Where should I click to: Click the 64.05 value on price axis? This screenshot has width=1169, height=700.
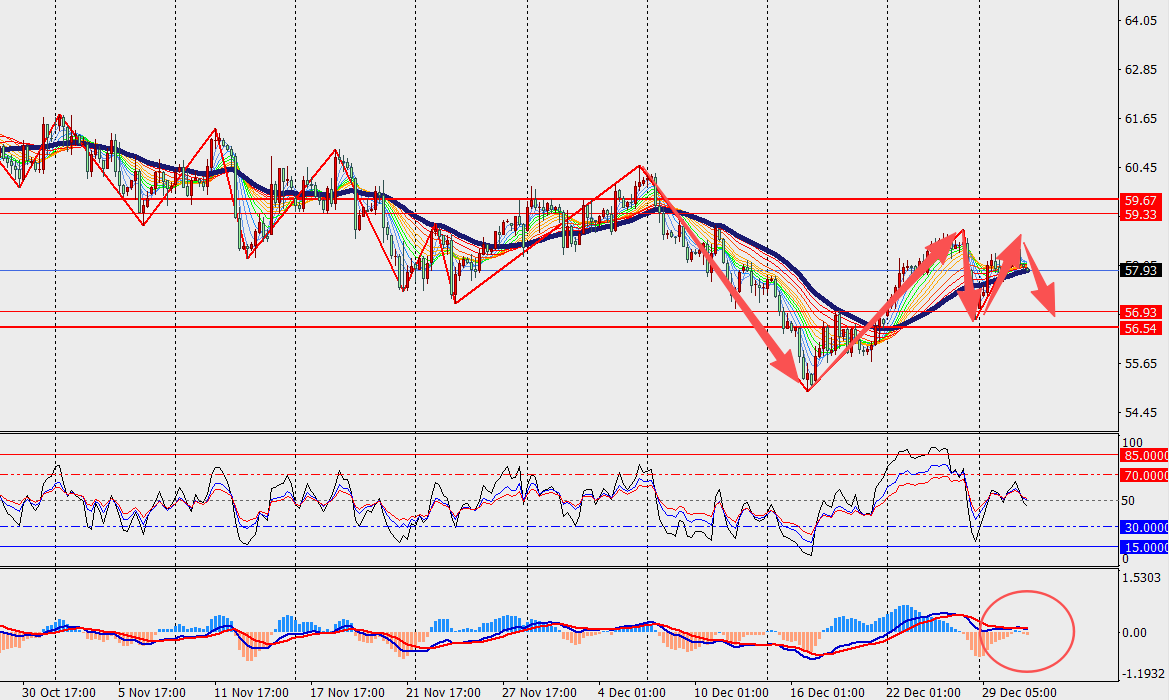click(1141, 21)
